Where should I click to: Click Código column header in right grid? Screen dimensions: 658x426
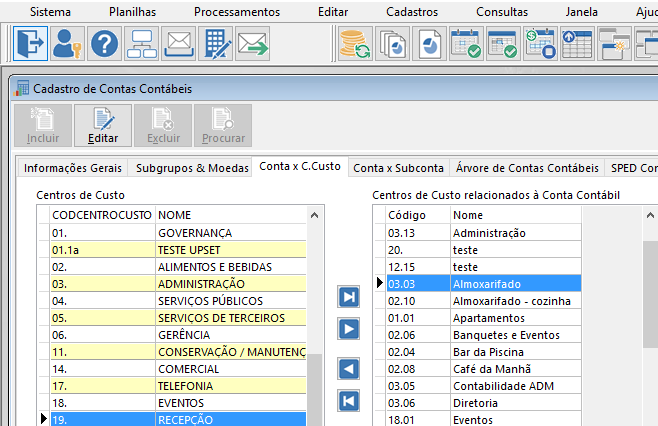(x=418, y=215)
